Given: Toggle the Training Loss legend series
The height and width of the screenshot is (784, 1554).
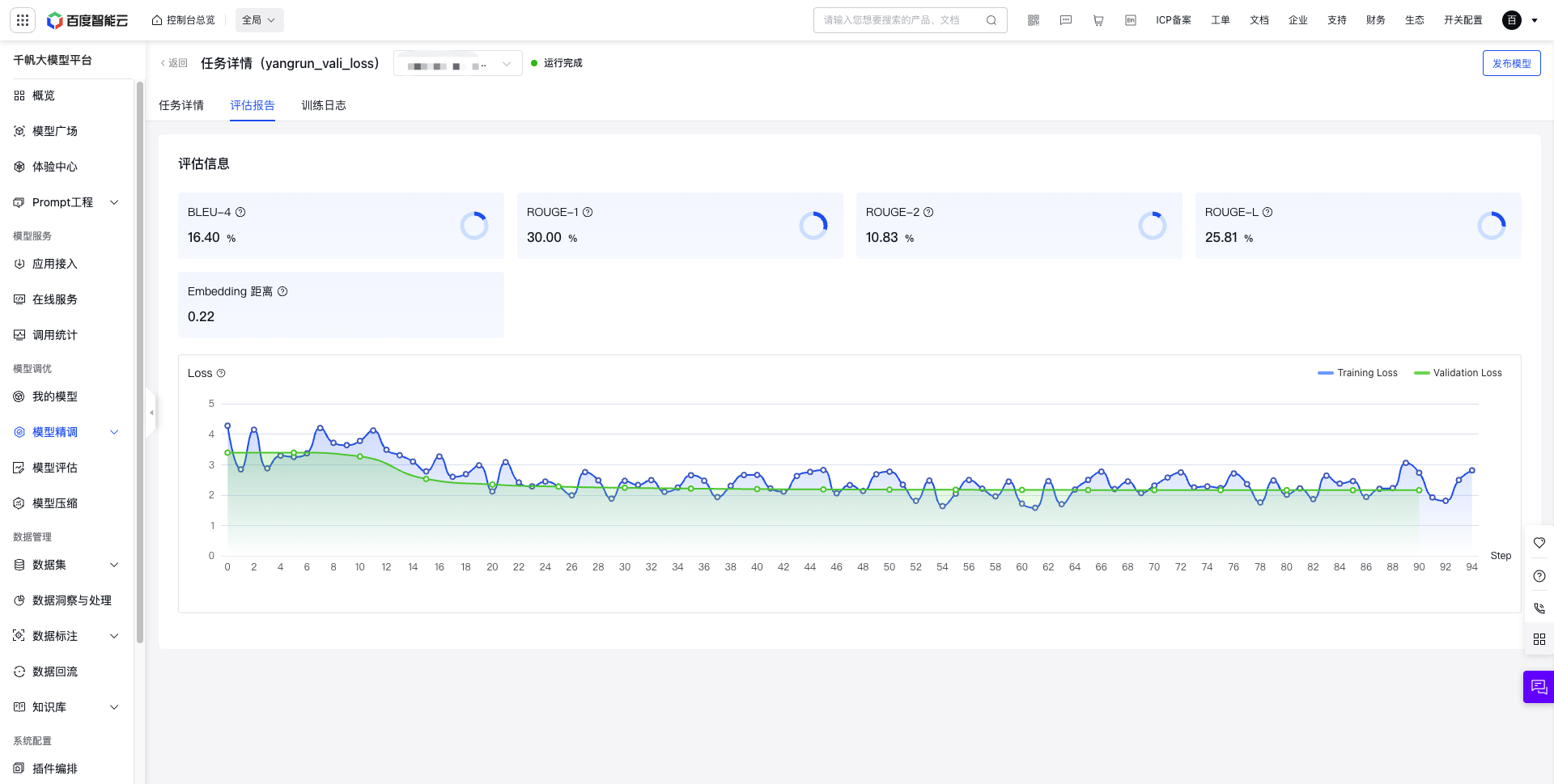Looking at the screenshot, I should pyautogui.click(x=1357, y=373).
